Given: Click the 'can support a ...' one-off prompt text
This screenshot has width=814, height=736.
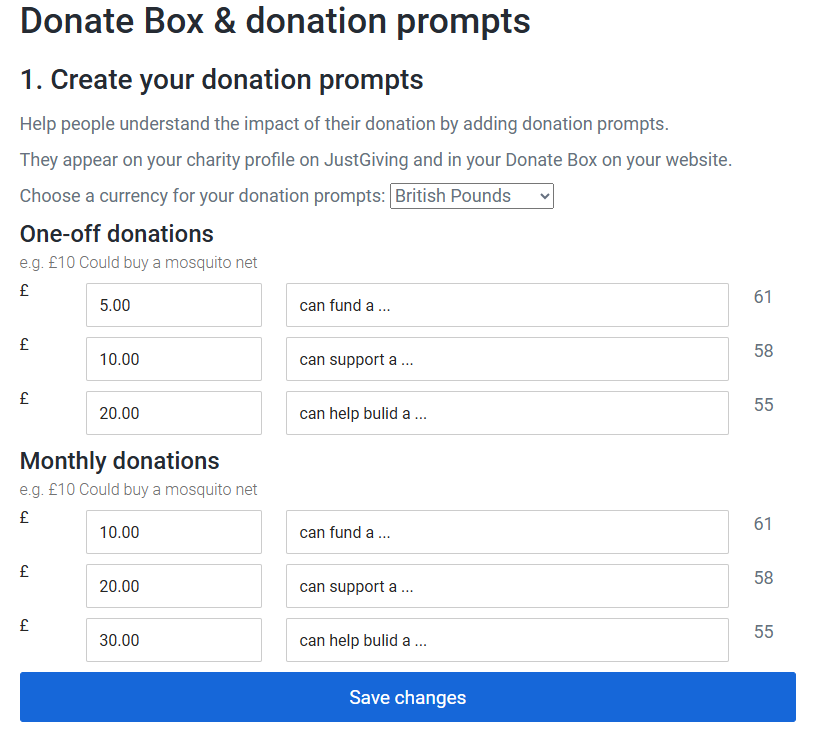Looking at the screenshot, I should (507, 359).
